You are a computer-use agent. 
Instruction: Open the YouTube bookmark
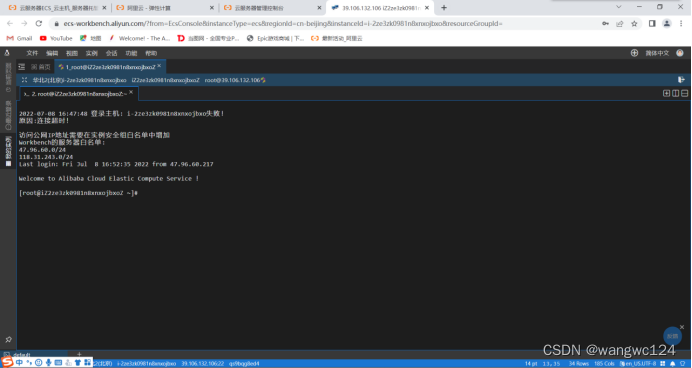click(x=56, y=38)
